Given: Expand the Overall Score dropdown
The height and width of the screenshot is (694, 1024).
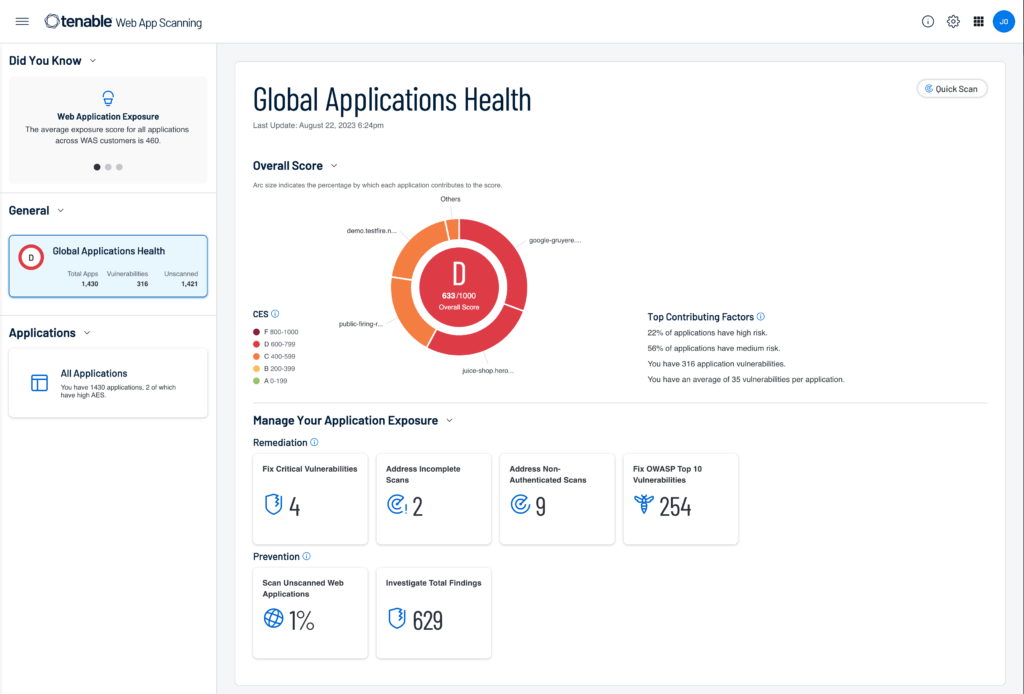Looking at the screenshot, I should pyautogui.click(x=334, y=166).
